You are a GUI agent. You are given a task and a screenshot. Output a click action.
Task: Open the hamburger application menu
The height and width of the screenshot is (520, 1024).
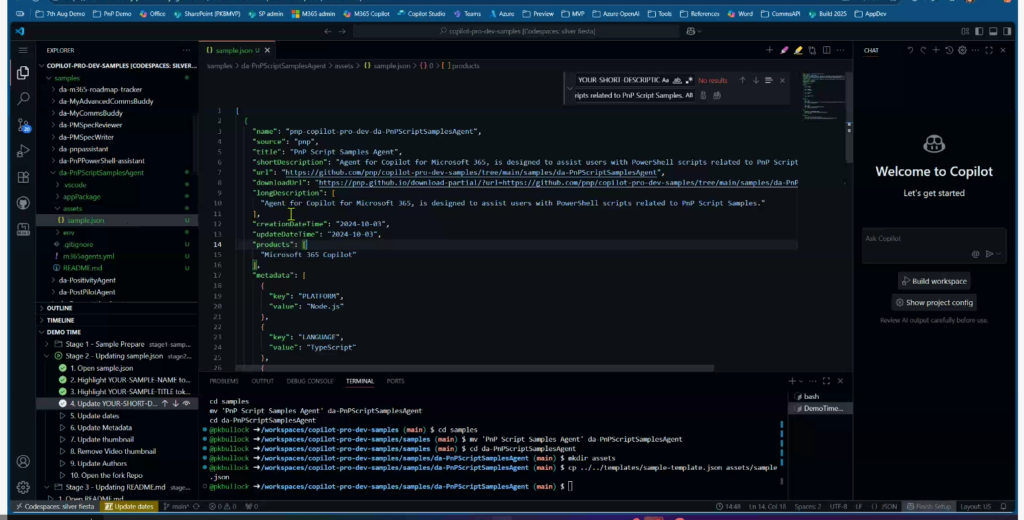(x=23, y=50)
